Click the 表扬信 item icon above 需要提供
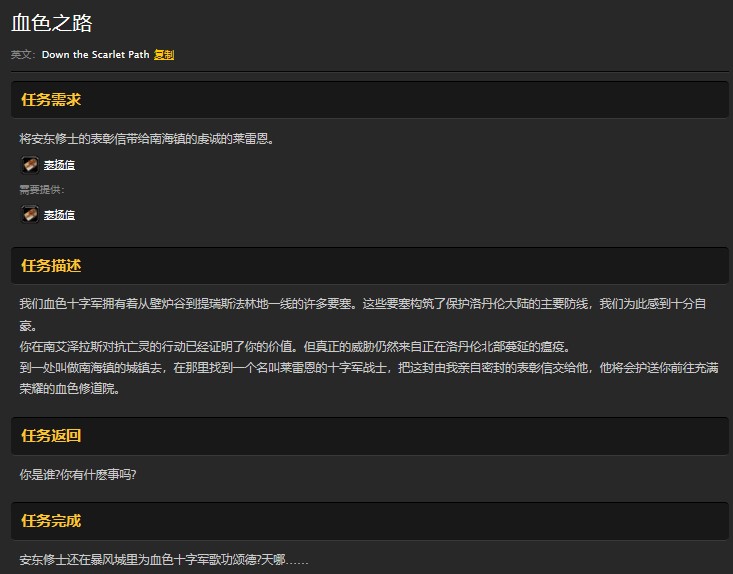 point(30,165)
